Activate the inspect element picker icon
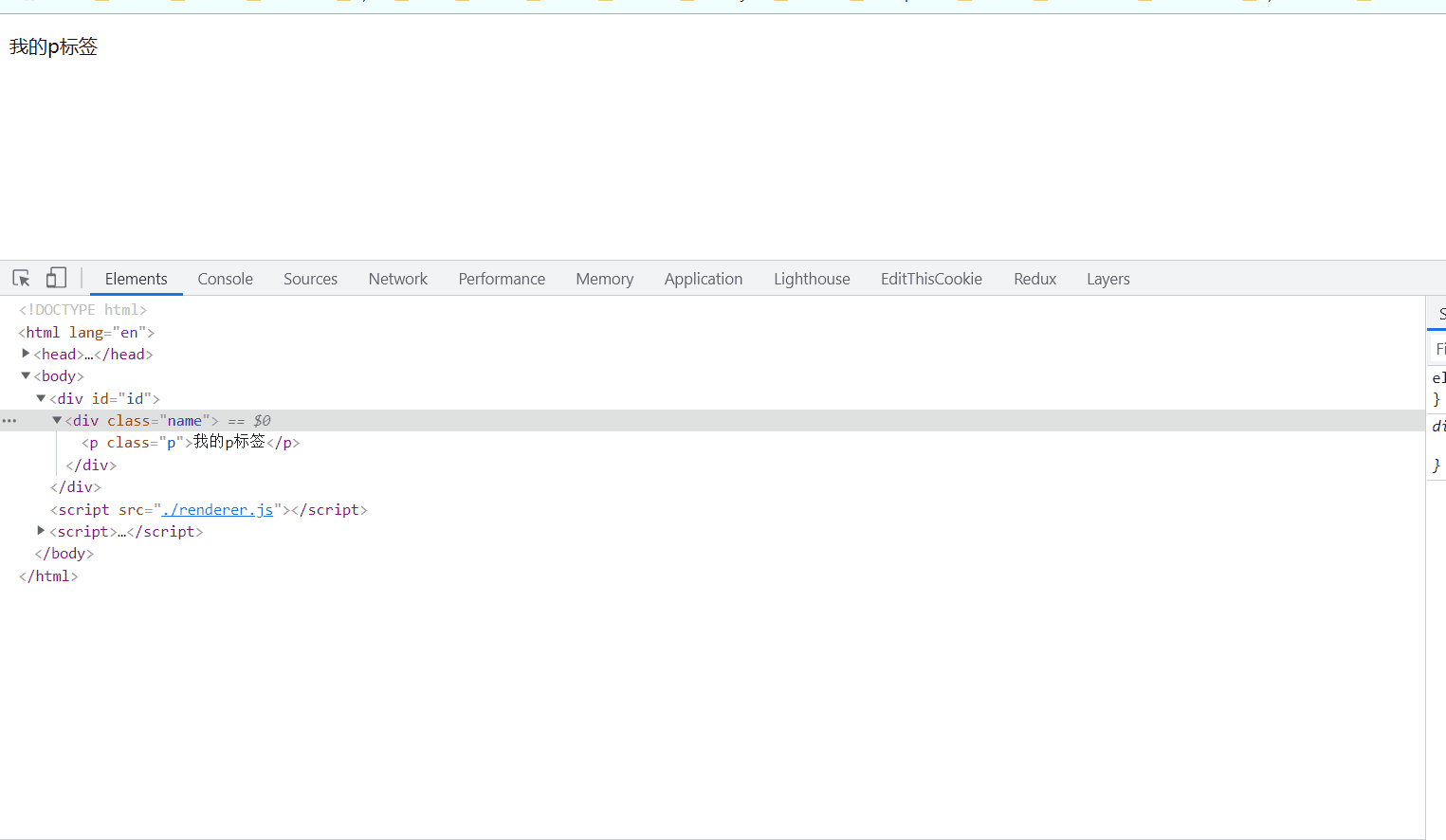Viewport: 1446px width, 840px height. click(x=22, y=278)
